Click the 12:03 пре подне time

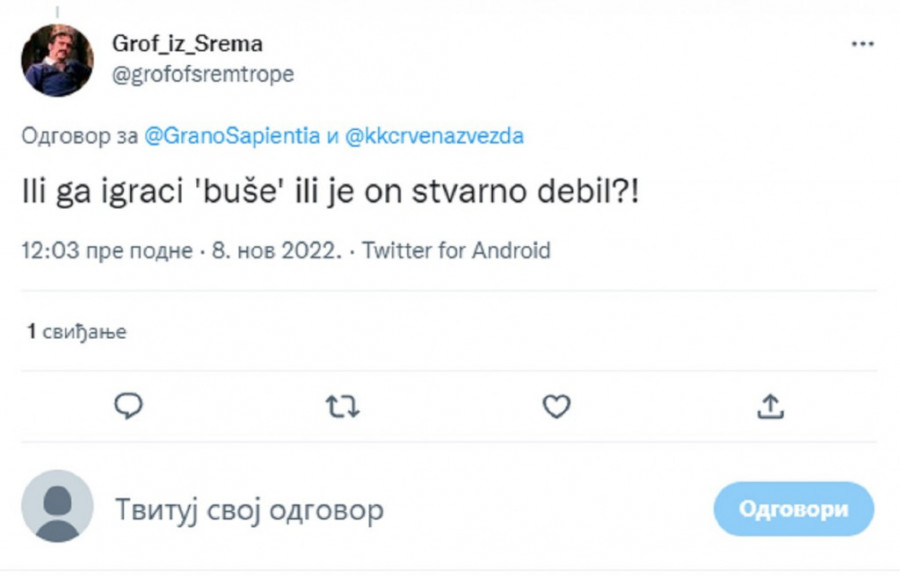coord(107,250)
